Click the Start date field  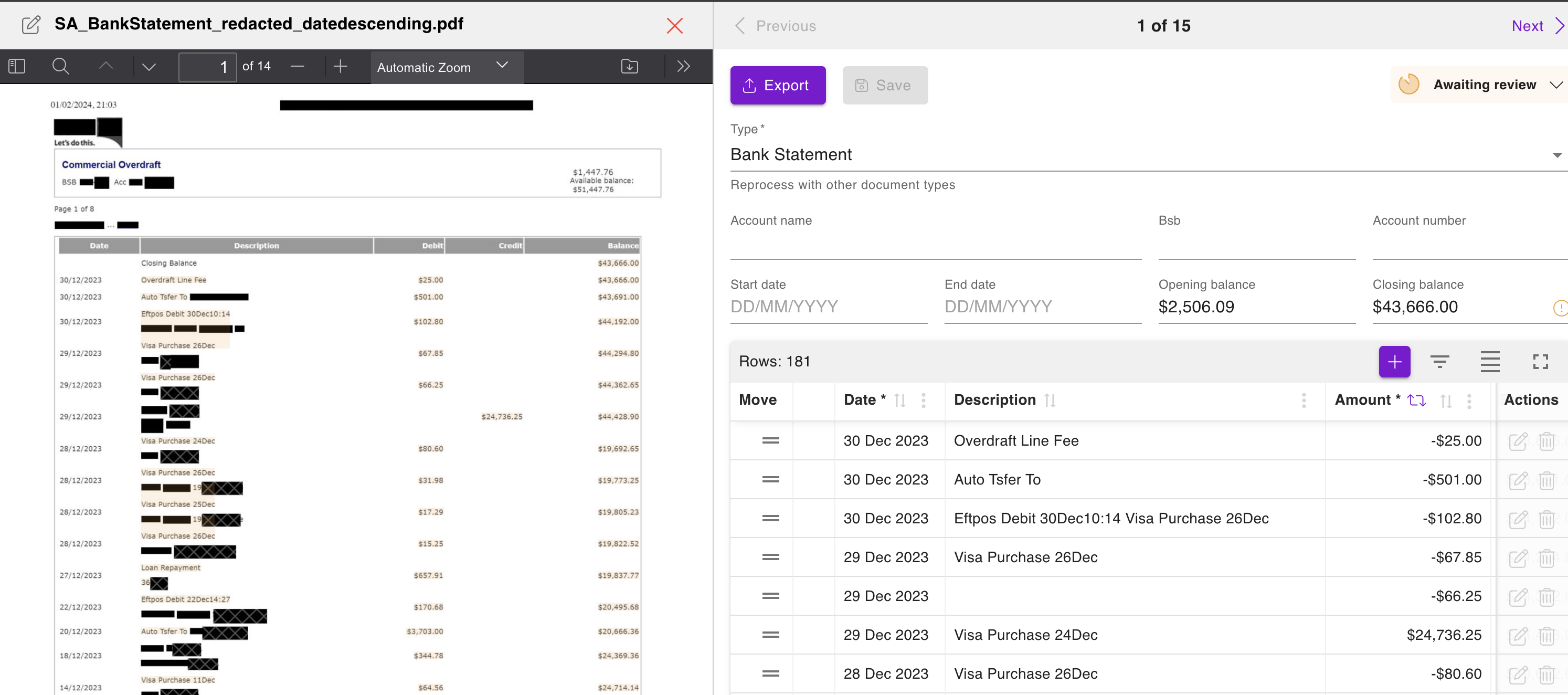[x=828, y=307]
